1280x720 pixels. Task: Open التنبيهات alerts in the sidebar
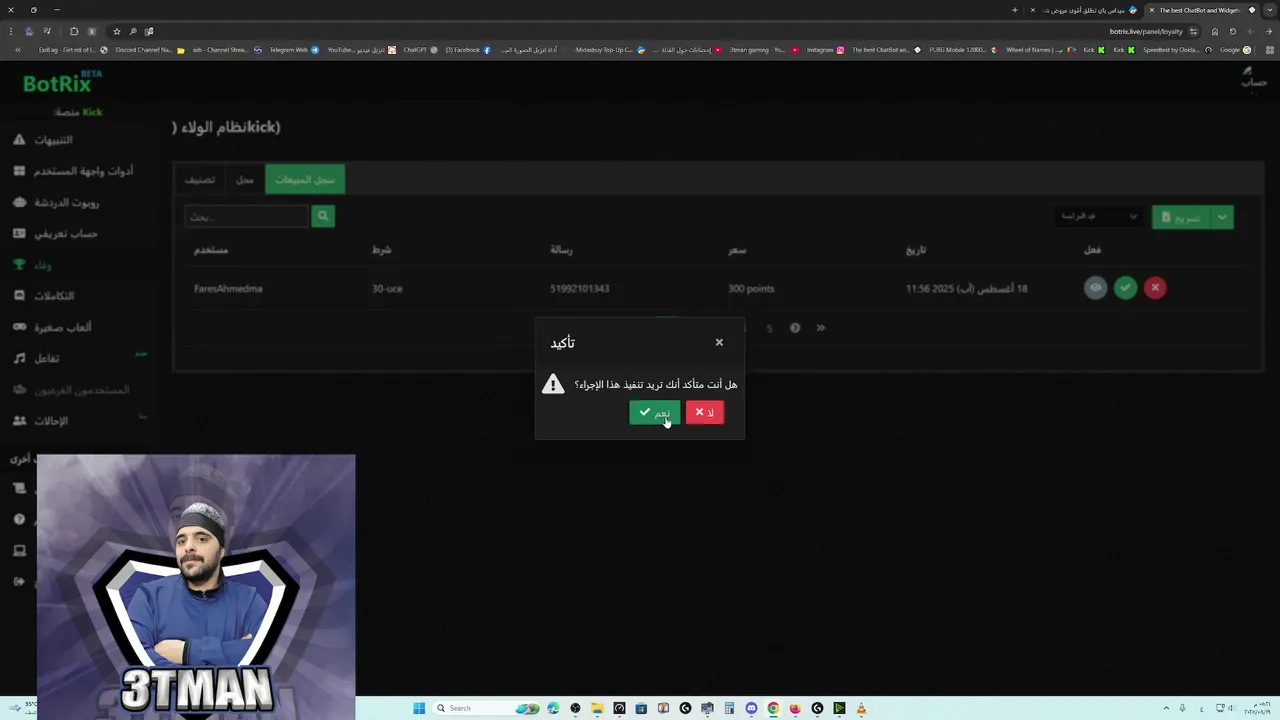pos(54,140)
